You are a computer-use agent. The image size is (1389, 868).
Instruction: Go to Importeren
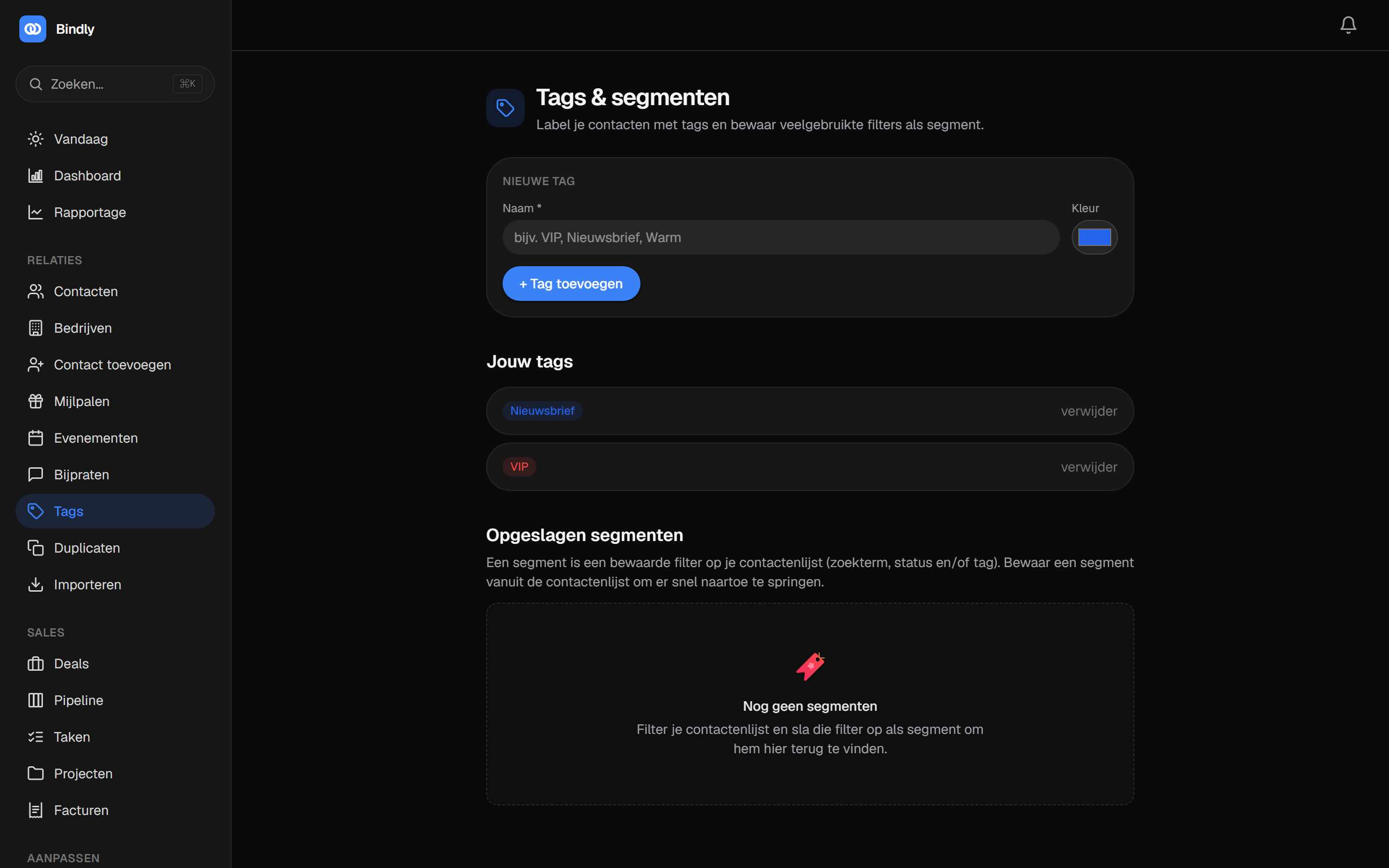[115, 584]
